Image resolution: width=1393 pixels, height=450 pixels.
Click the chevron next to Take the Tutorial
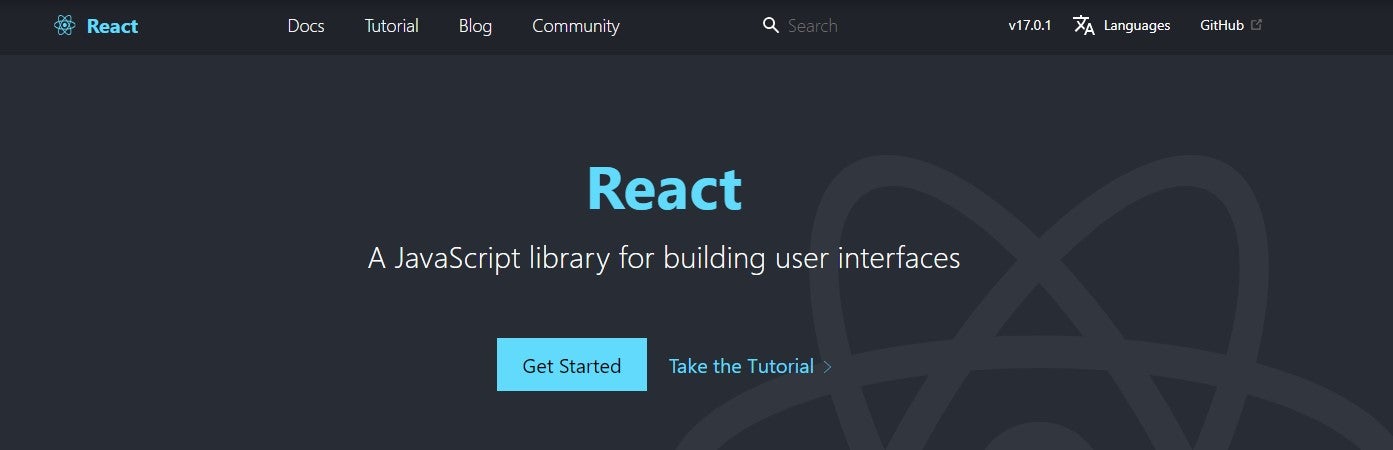tap(827, 367)
